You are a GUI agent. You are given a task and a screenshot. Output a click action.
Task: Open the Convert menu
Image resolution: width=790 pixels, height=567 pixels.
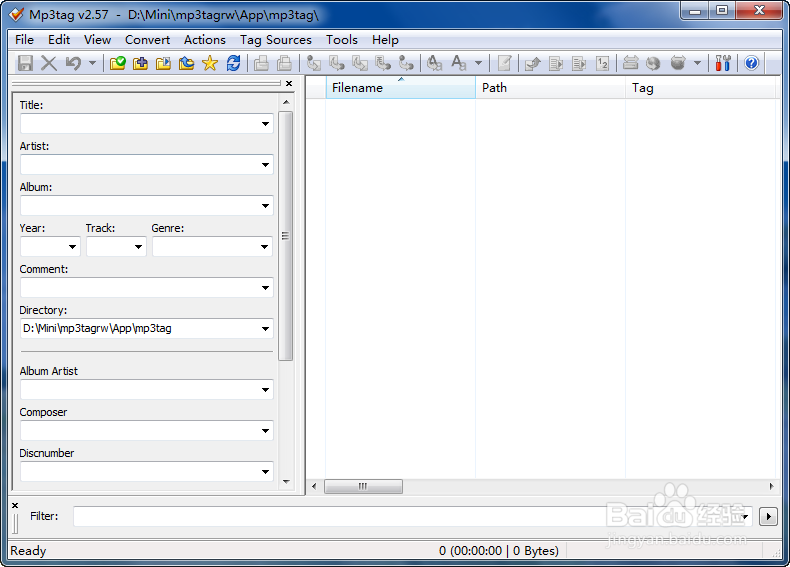coord(148,40)
